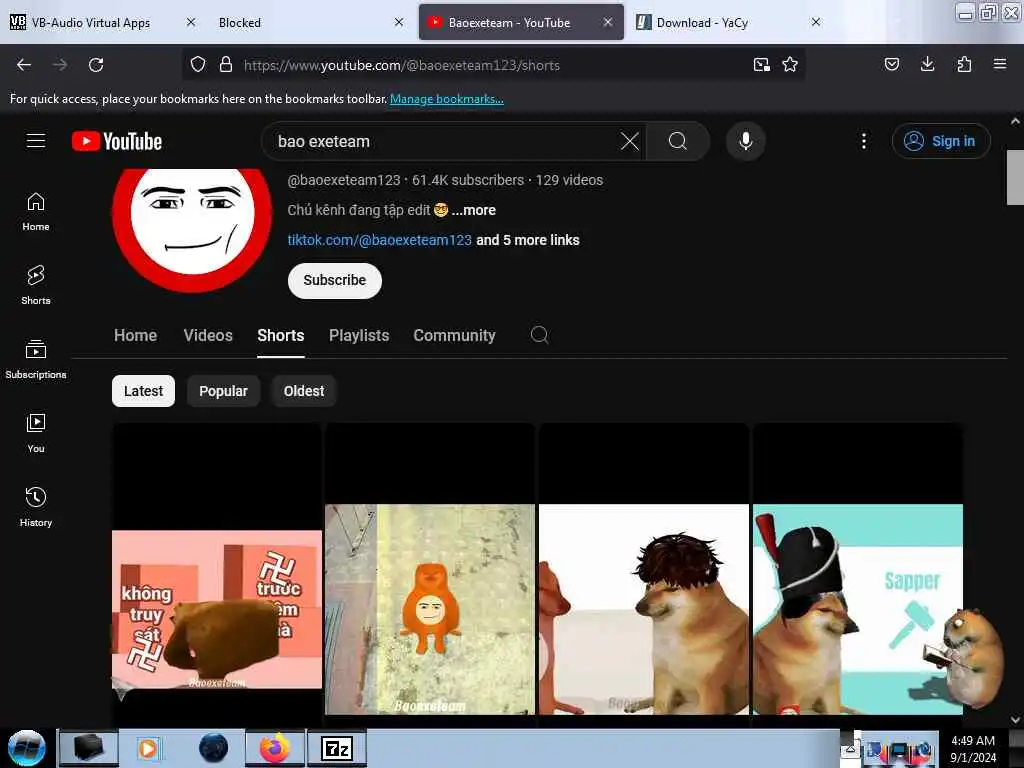The image size is (1024, 768).
Task: Close the Baoexeteam - YouTube tab
Action: tap(608, 22)
